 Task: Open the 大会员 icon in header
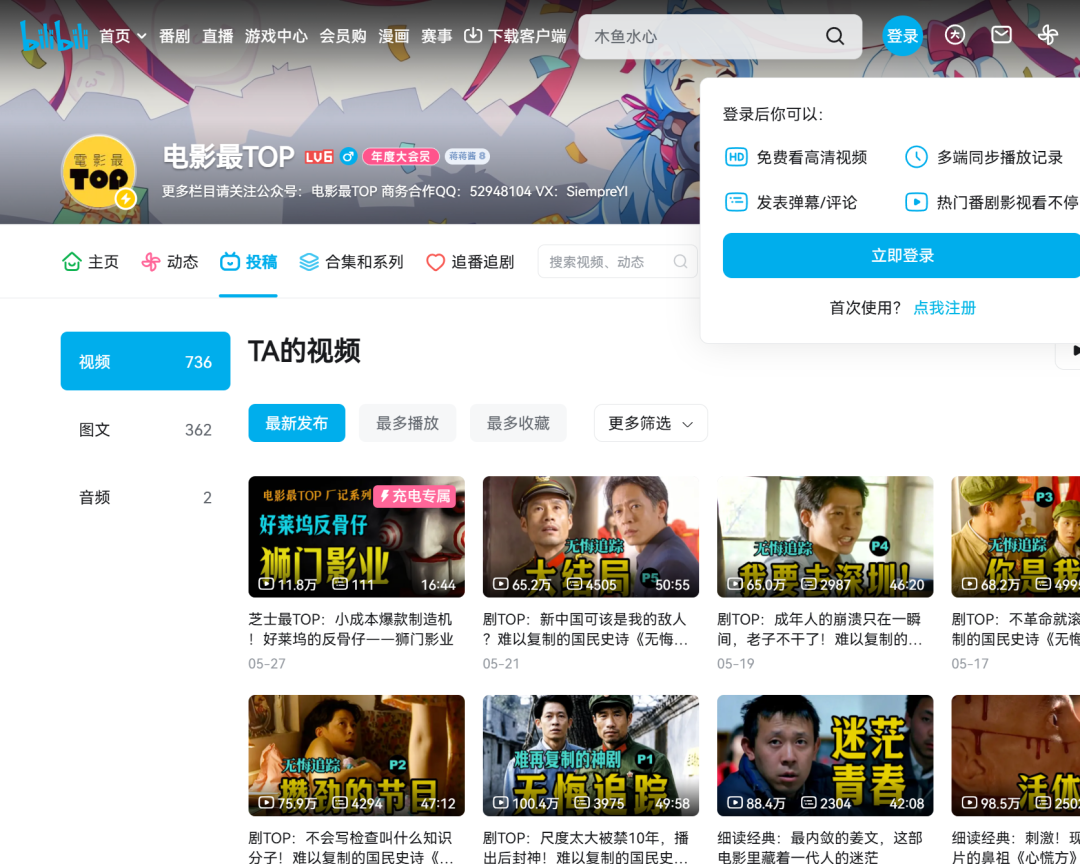click(955, 35)
